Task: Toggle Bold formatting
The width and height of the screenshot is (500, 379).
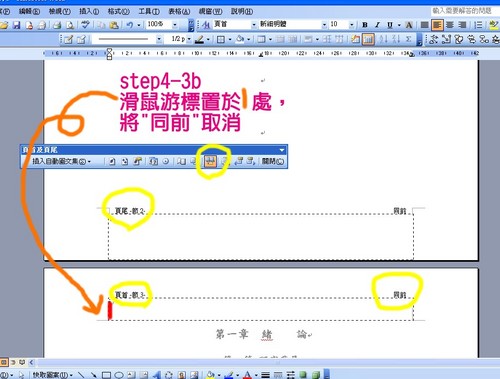Action: 365,25
